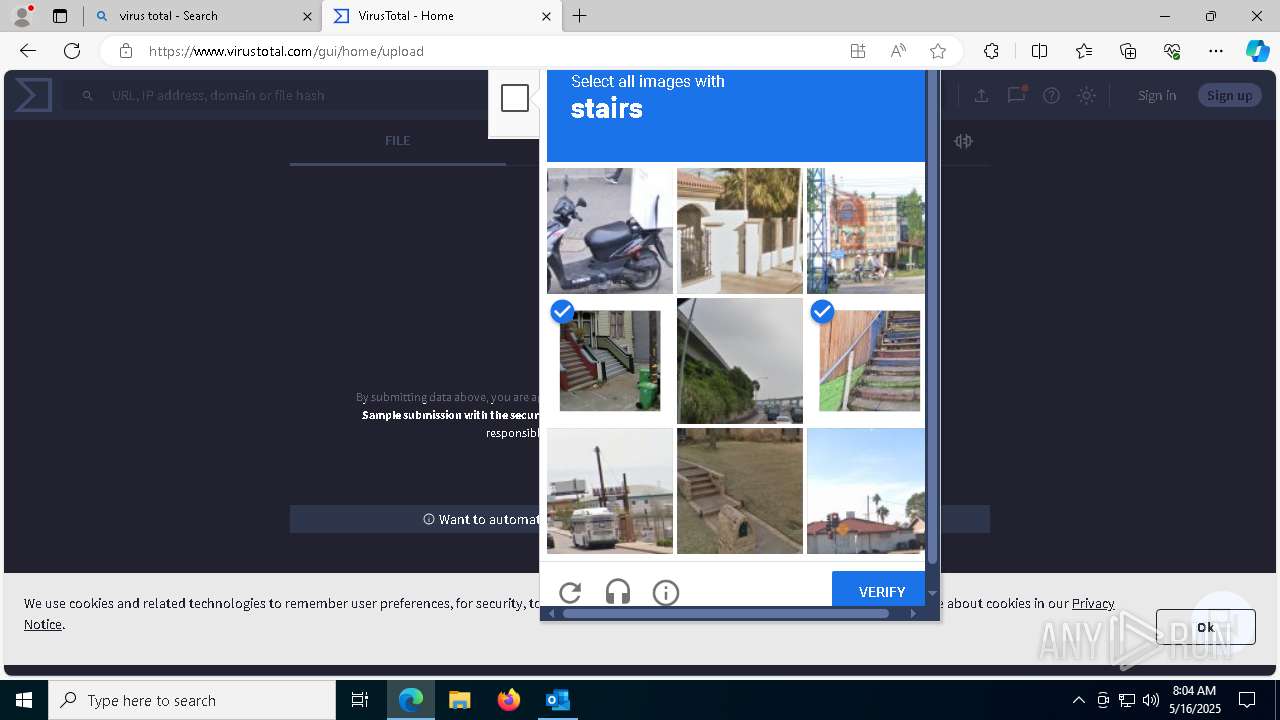Click the address bar URL
Image resolution: width=1280 pixels, height=720 pixels.
(x=286, y=51)
